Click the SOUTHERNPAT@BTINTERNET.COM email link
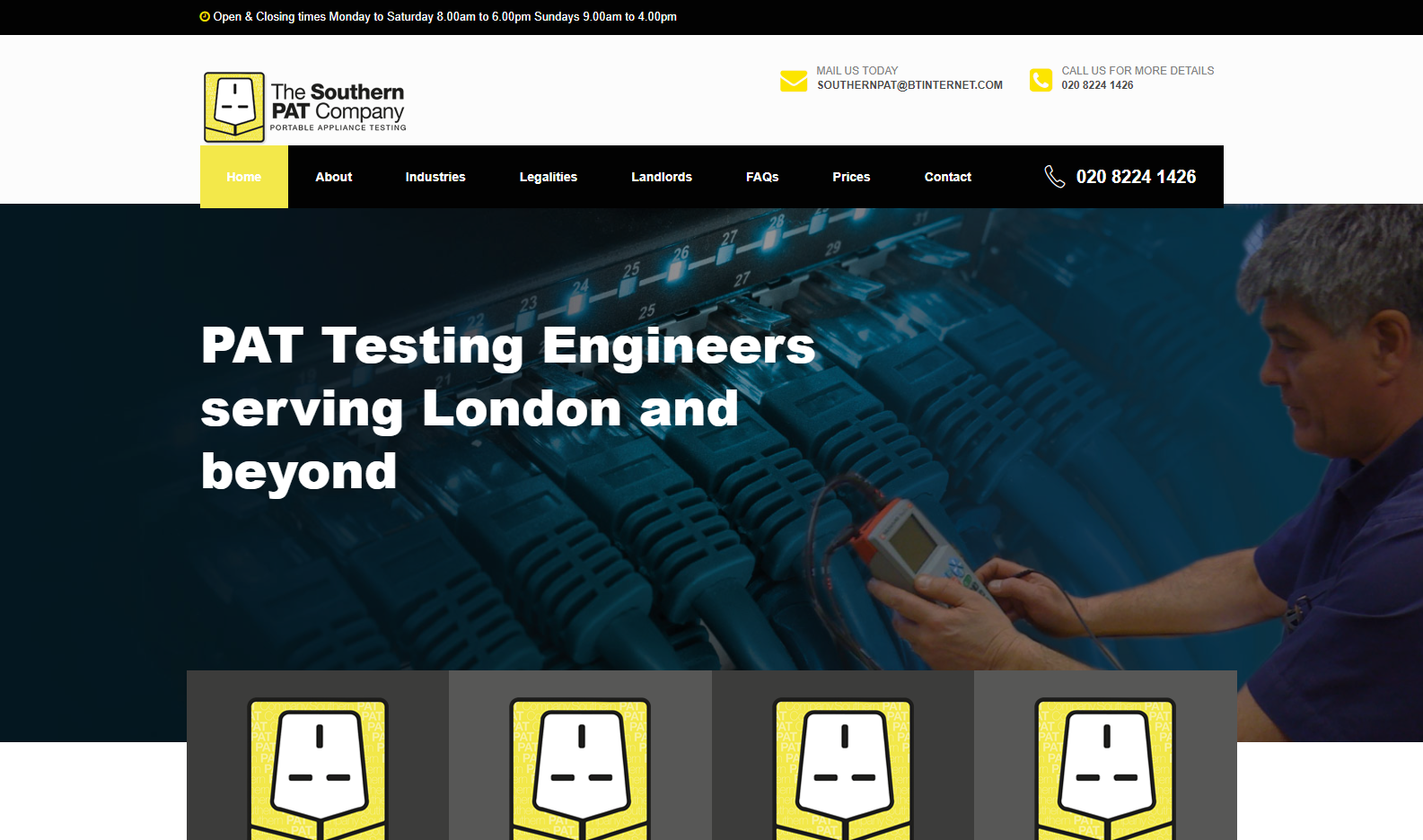1423x840 pixels. 909,85
